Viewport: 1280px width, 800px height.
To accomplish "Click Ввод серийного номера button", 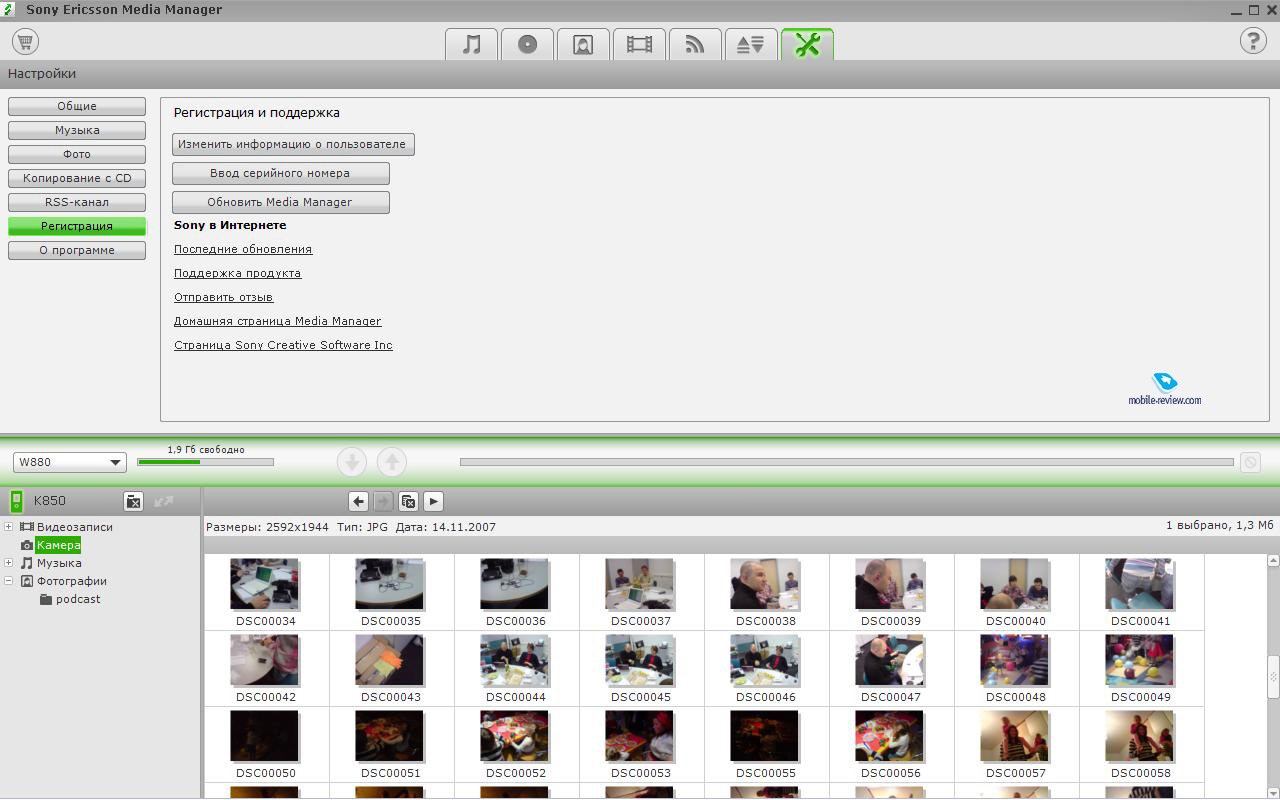I will [280, 173].
